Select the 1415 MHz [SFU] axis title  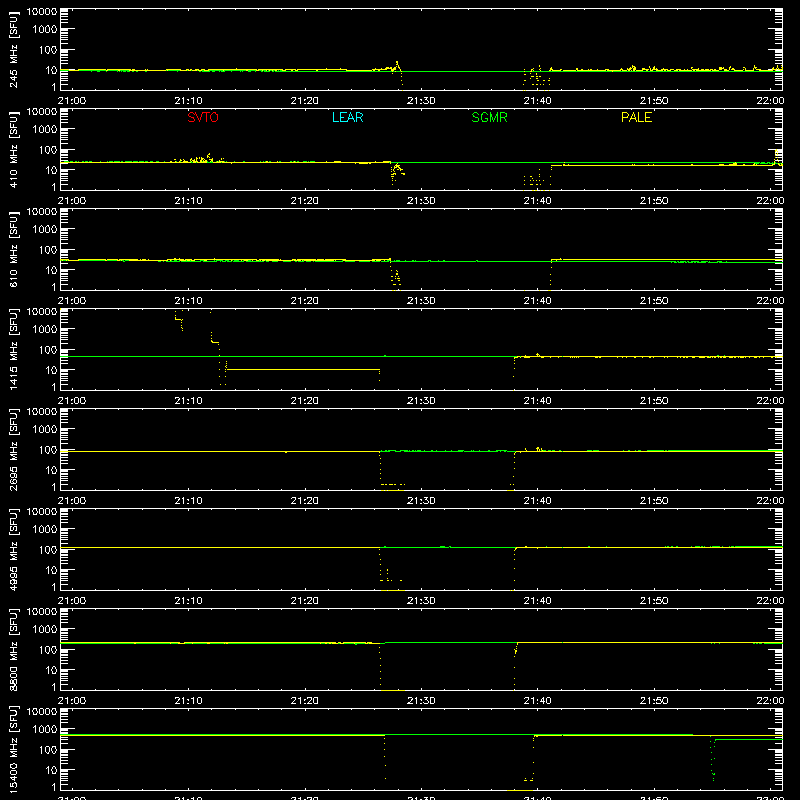(14, 349)
